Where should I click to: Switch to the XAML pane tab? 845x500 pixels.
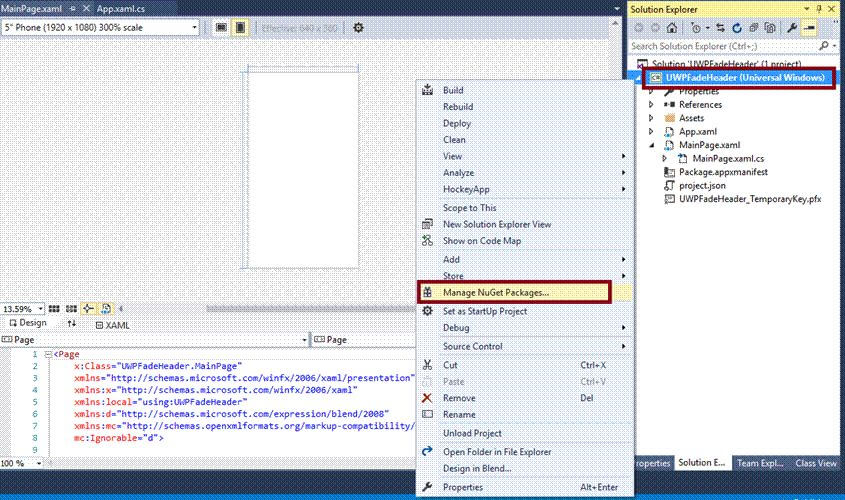tap(113, 325)
